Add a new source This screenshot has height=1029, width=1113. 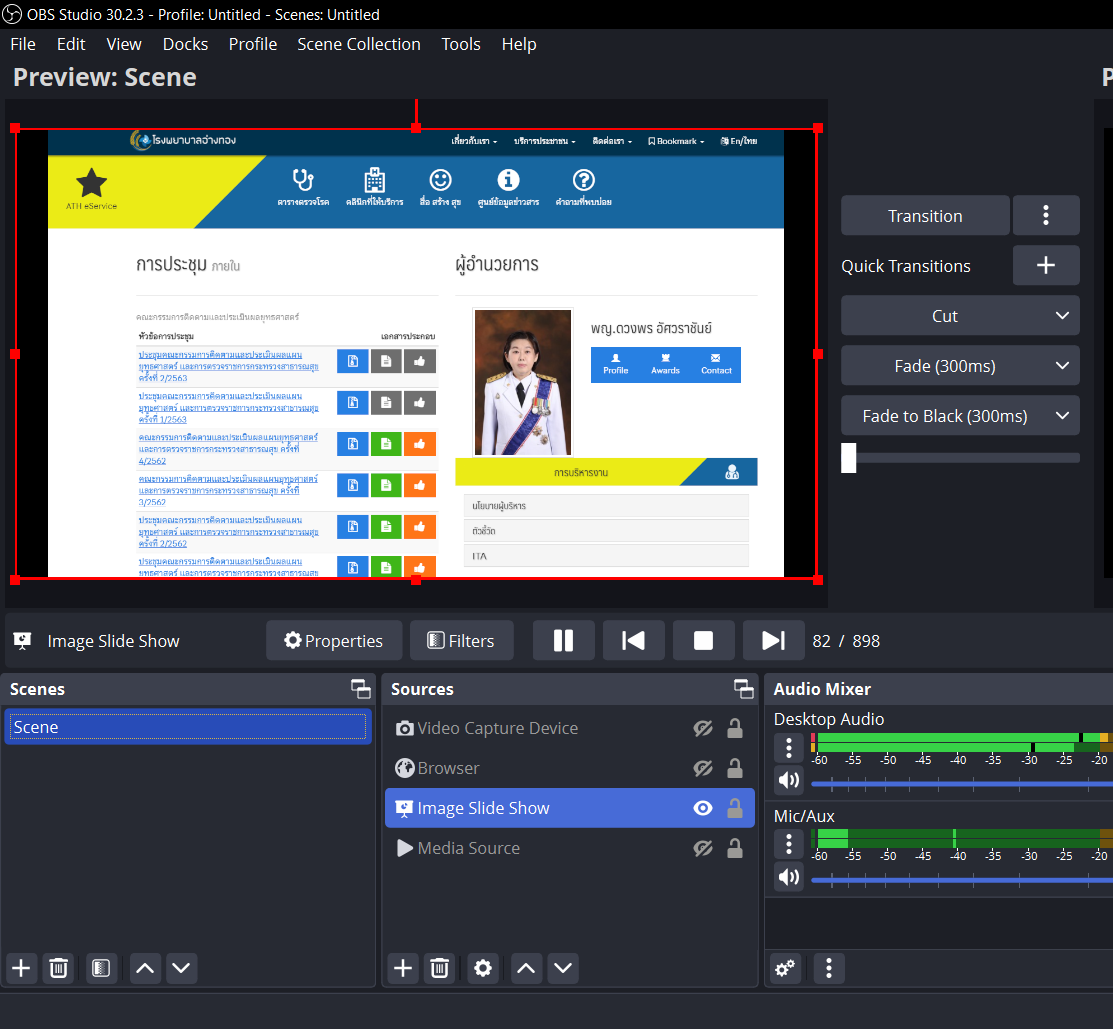click(x=403, y=968)
